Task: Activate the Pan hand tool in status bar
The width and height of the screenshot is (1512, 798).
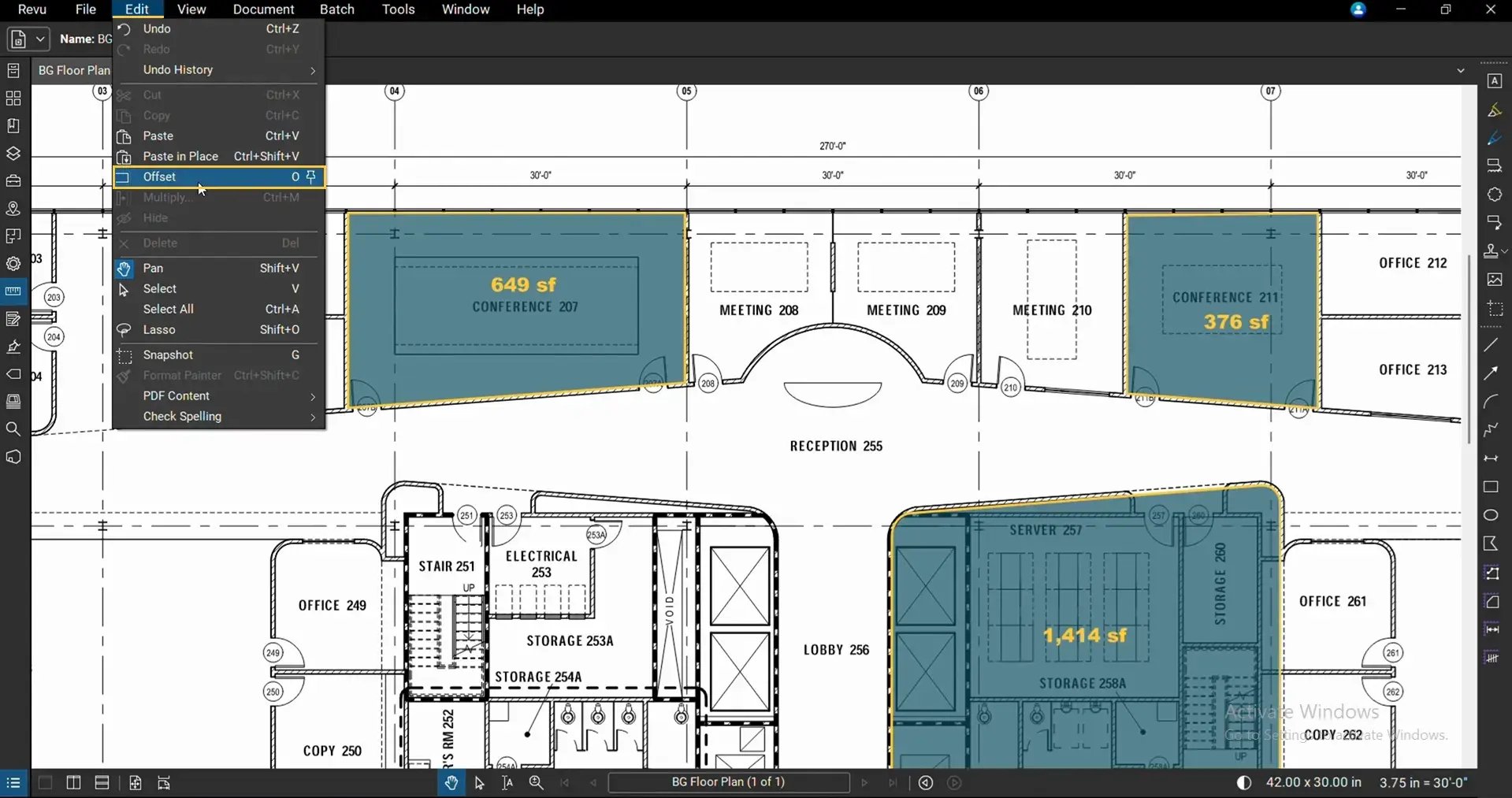Action: (451, 782)
